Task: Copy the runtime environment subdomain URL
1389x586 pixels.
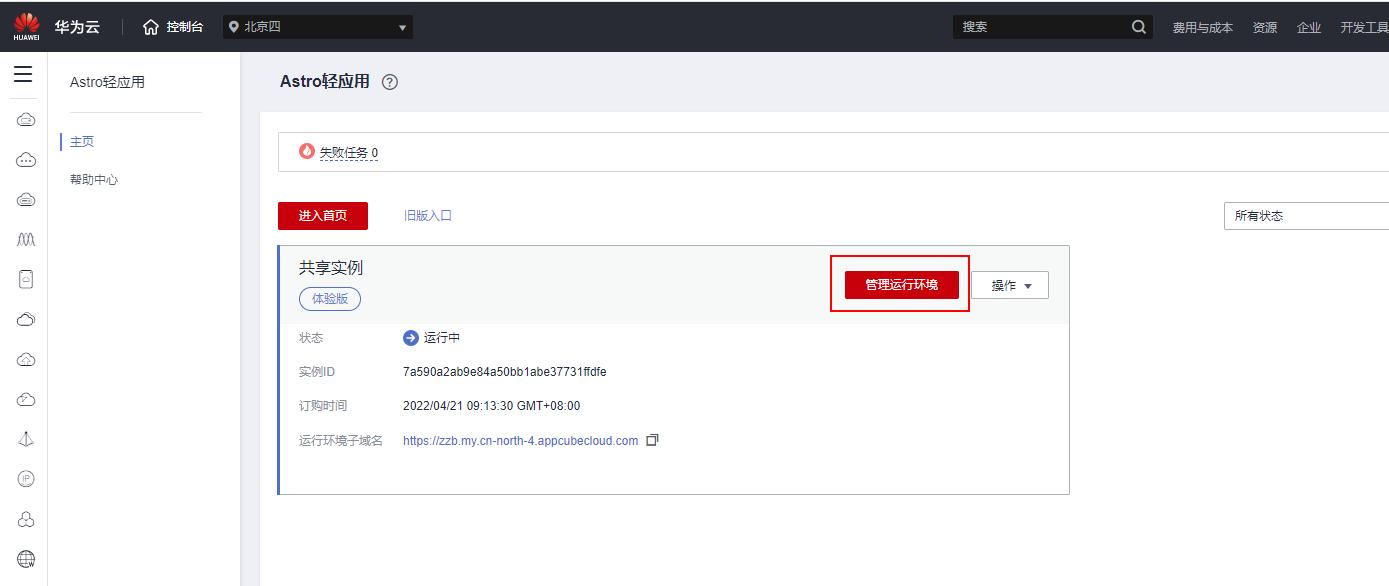Action: point(652,440)
